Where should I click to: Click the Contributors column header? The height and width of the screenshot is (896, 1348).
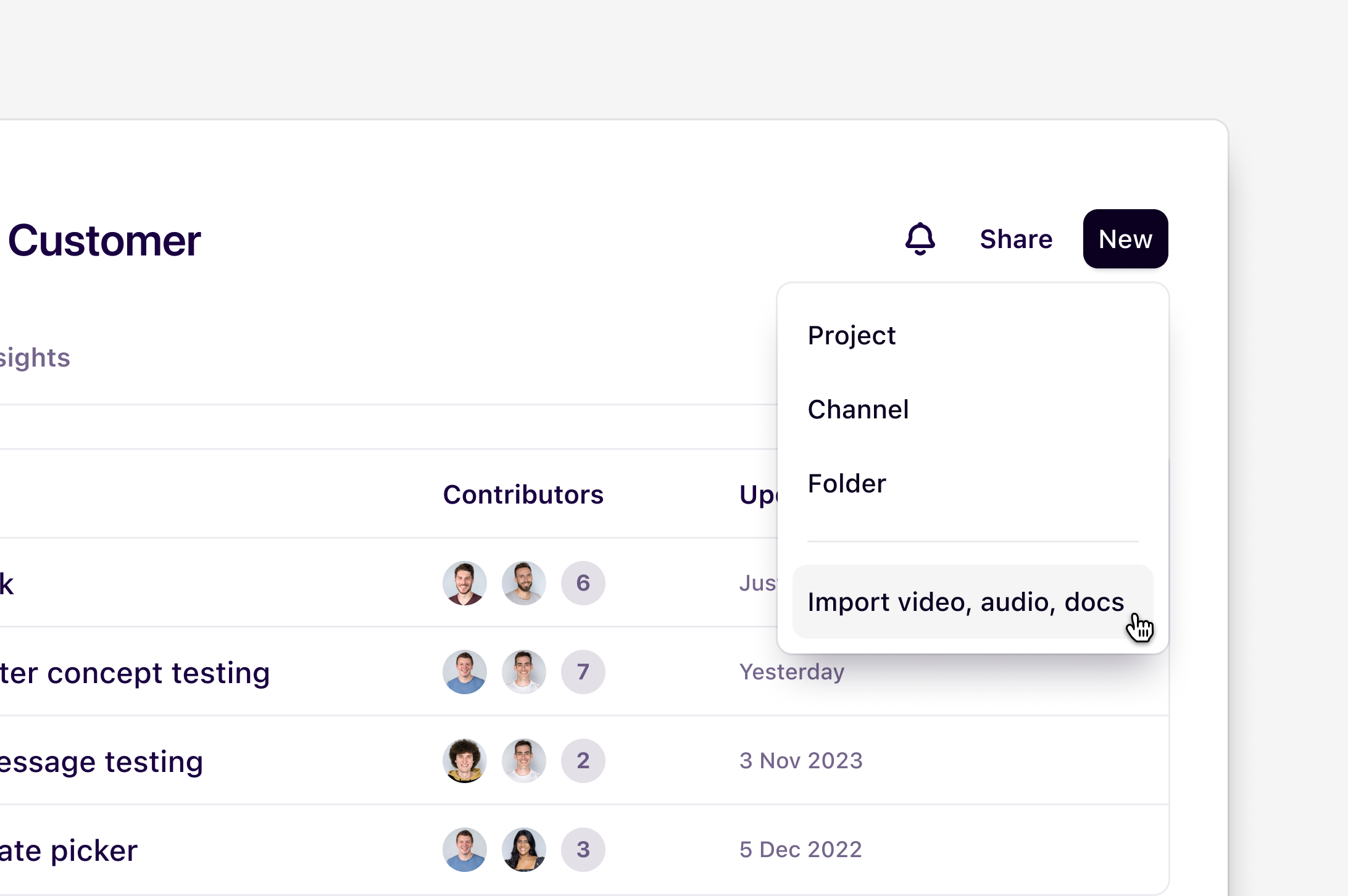pos(523,495)
